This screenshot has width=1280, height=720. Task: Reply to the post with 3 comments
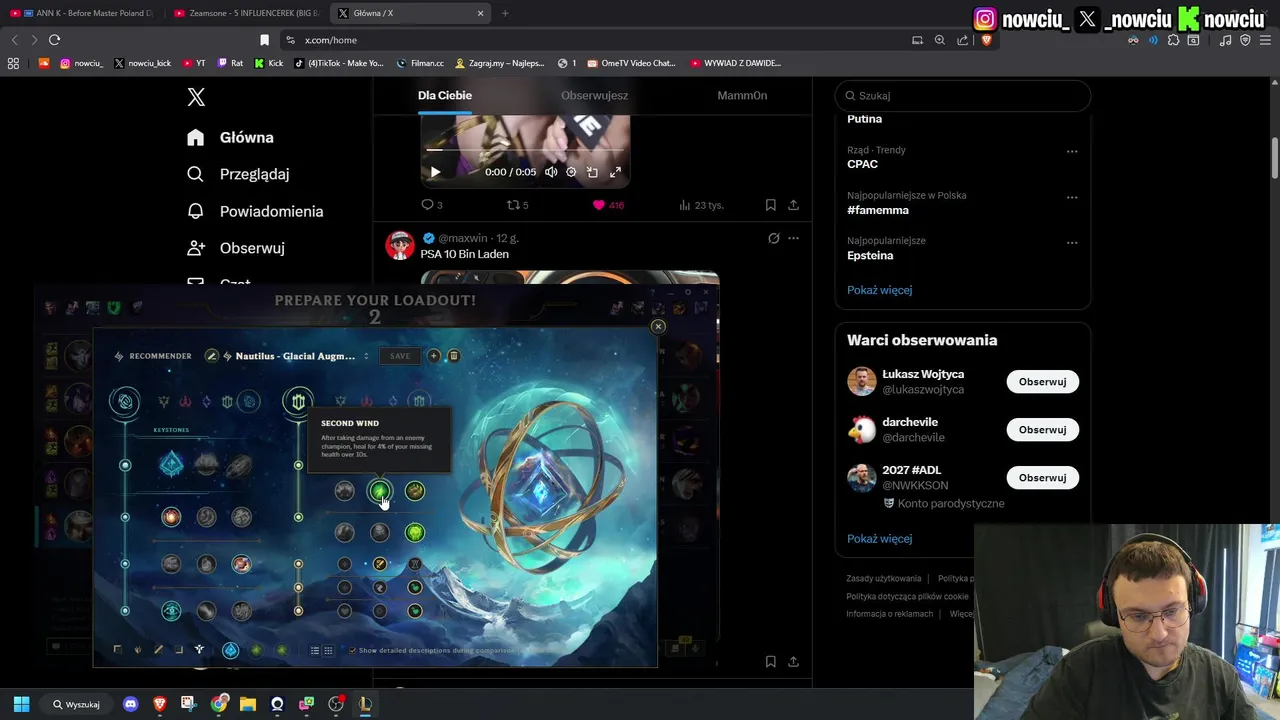click(x=427, y=205)
